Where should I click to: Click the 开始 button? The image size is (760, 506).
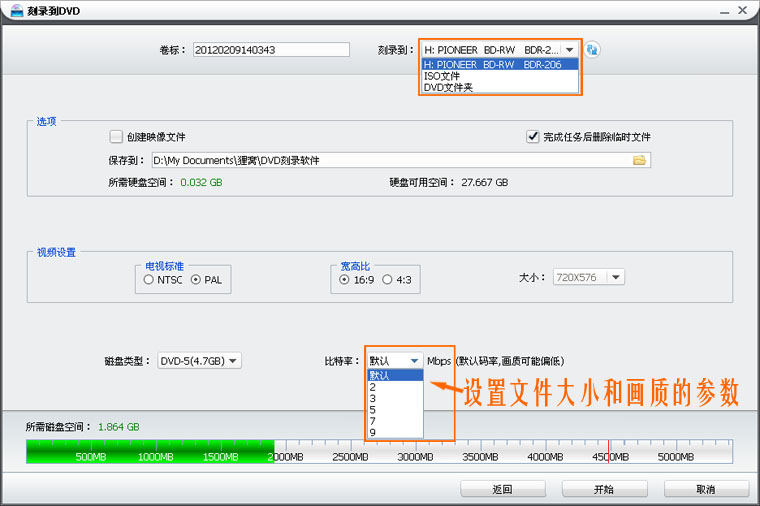(604, 489)
